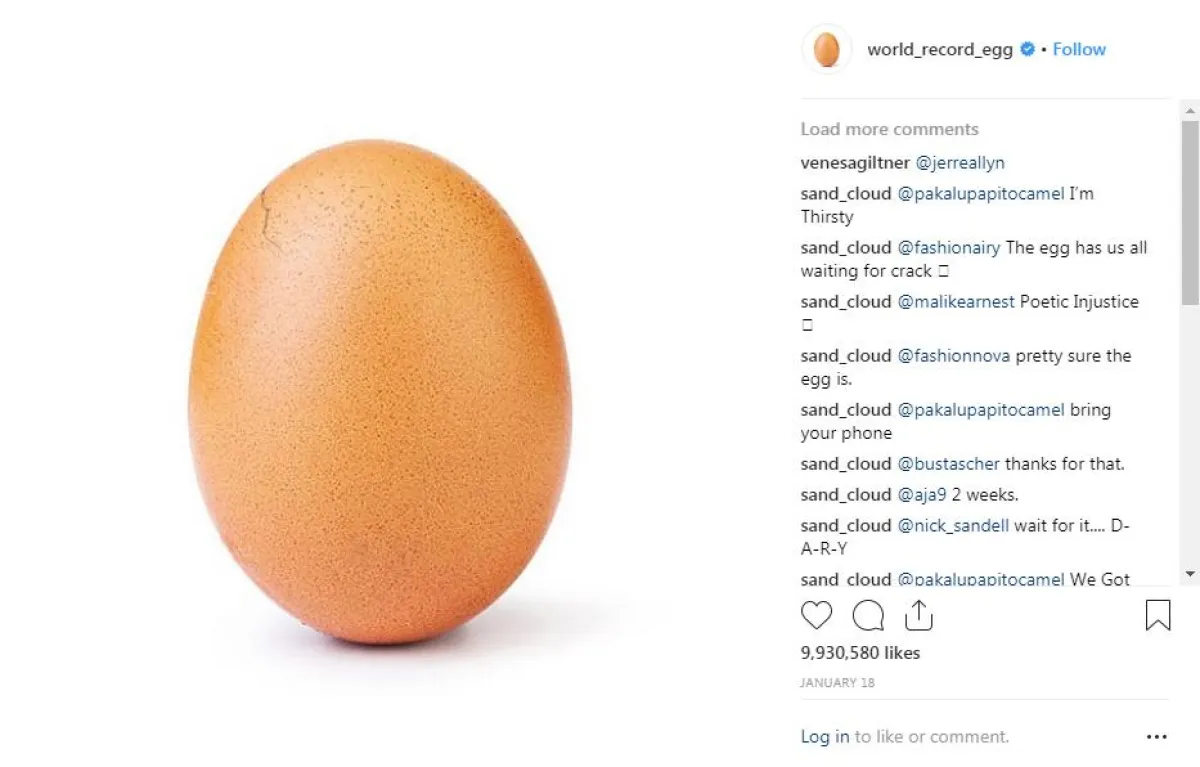
Task: Open @fashionairy mention link
Action: pyautogui.click(x=948, y=248)
